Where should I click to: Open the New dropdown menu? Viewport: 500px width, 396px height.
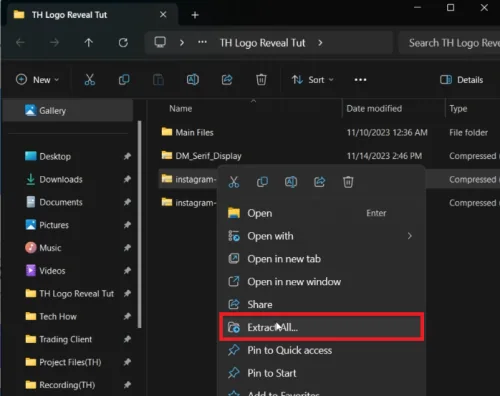coord(37,80)
